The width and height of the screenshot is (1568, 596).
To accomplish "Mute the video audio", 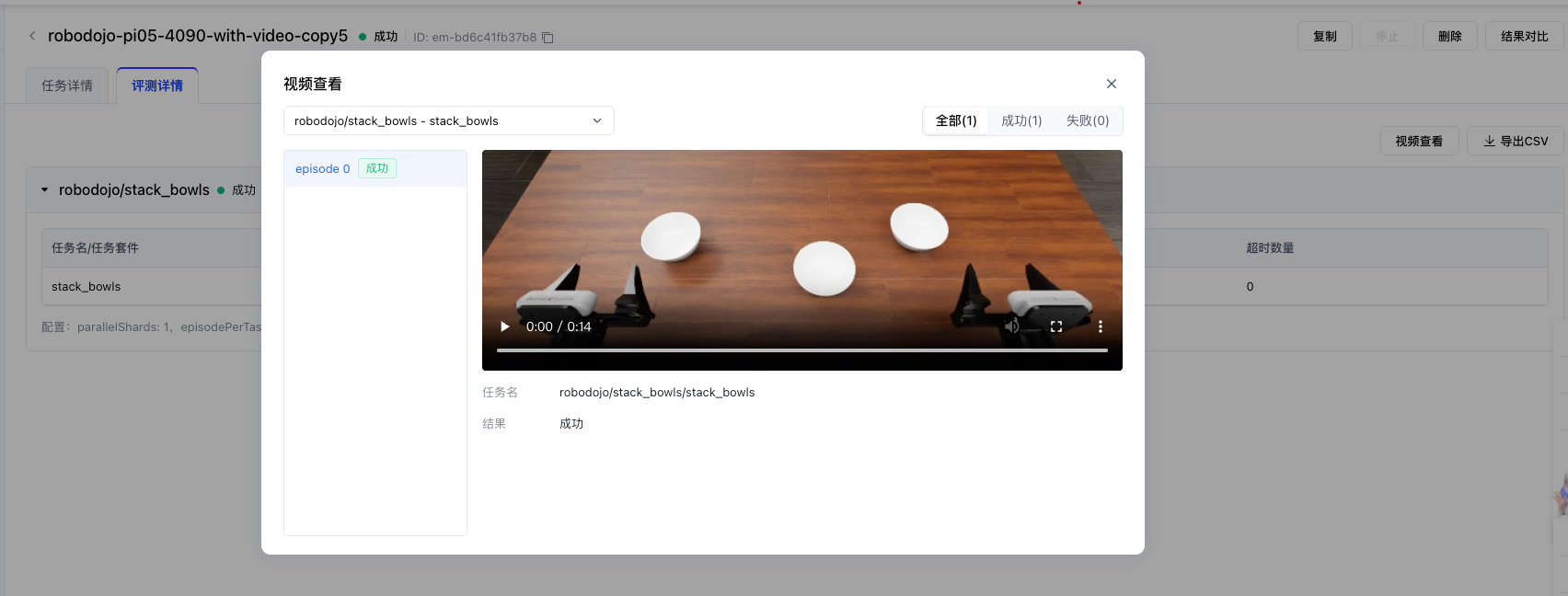I will (x=1012, y=327).
